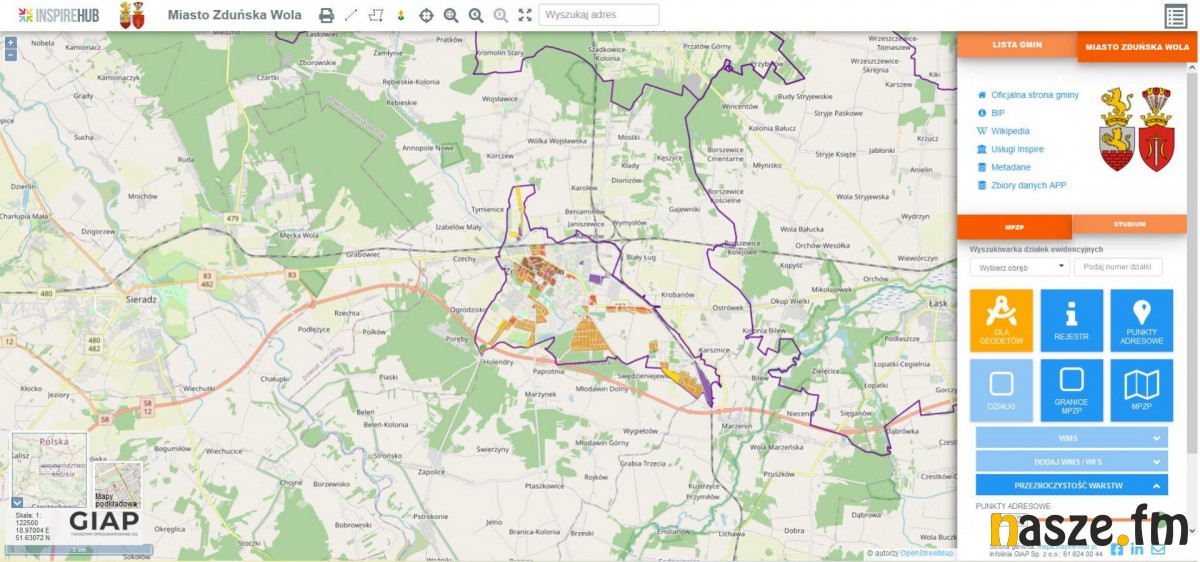This screenshot has width=1200, height=562.
Task: Expand the WMS section
Action: point(1071,438)
